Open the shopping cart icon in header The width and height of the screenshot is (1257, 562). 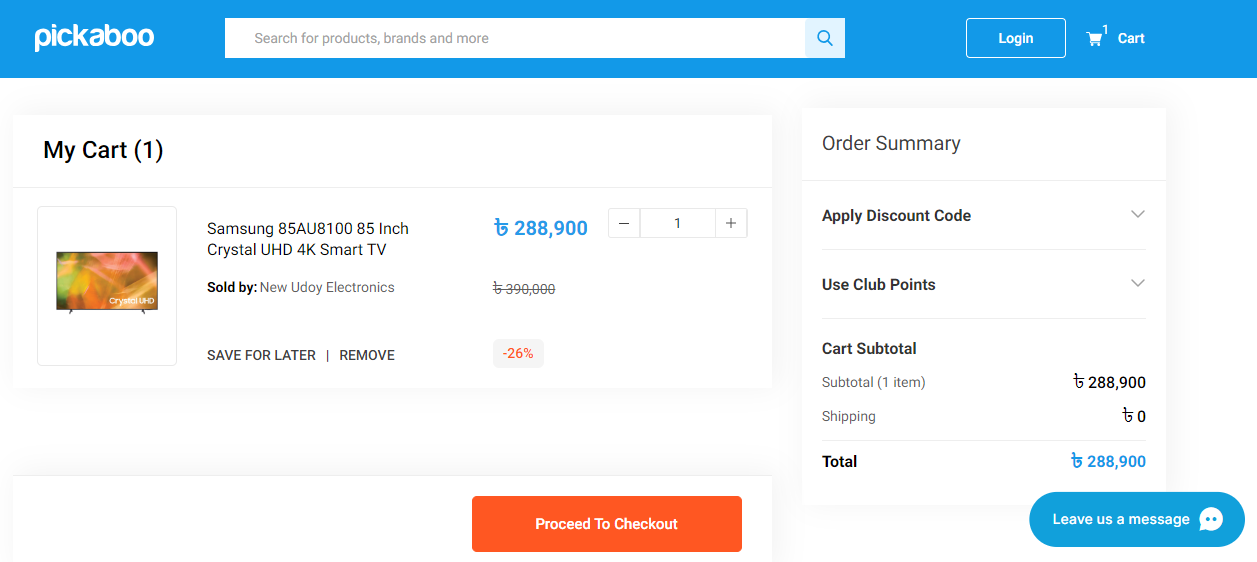pos(1095,39)
